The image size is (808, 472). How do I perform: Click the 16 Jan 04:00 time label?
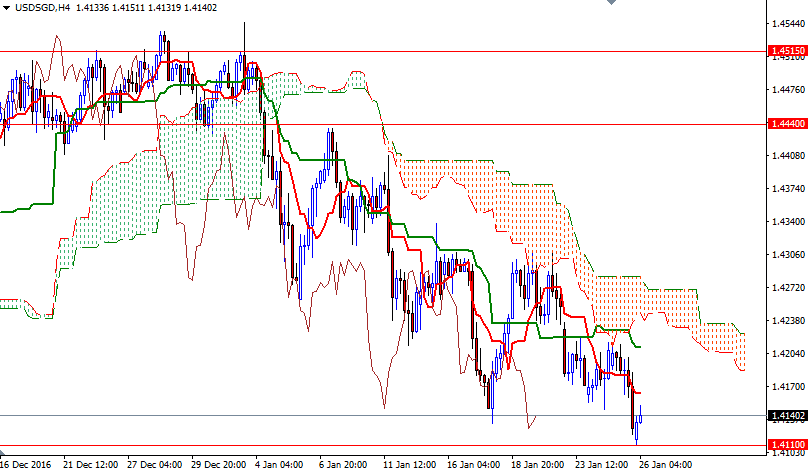[474, 465]
